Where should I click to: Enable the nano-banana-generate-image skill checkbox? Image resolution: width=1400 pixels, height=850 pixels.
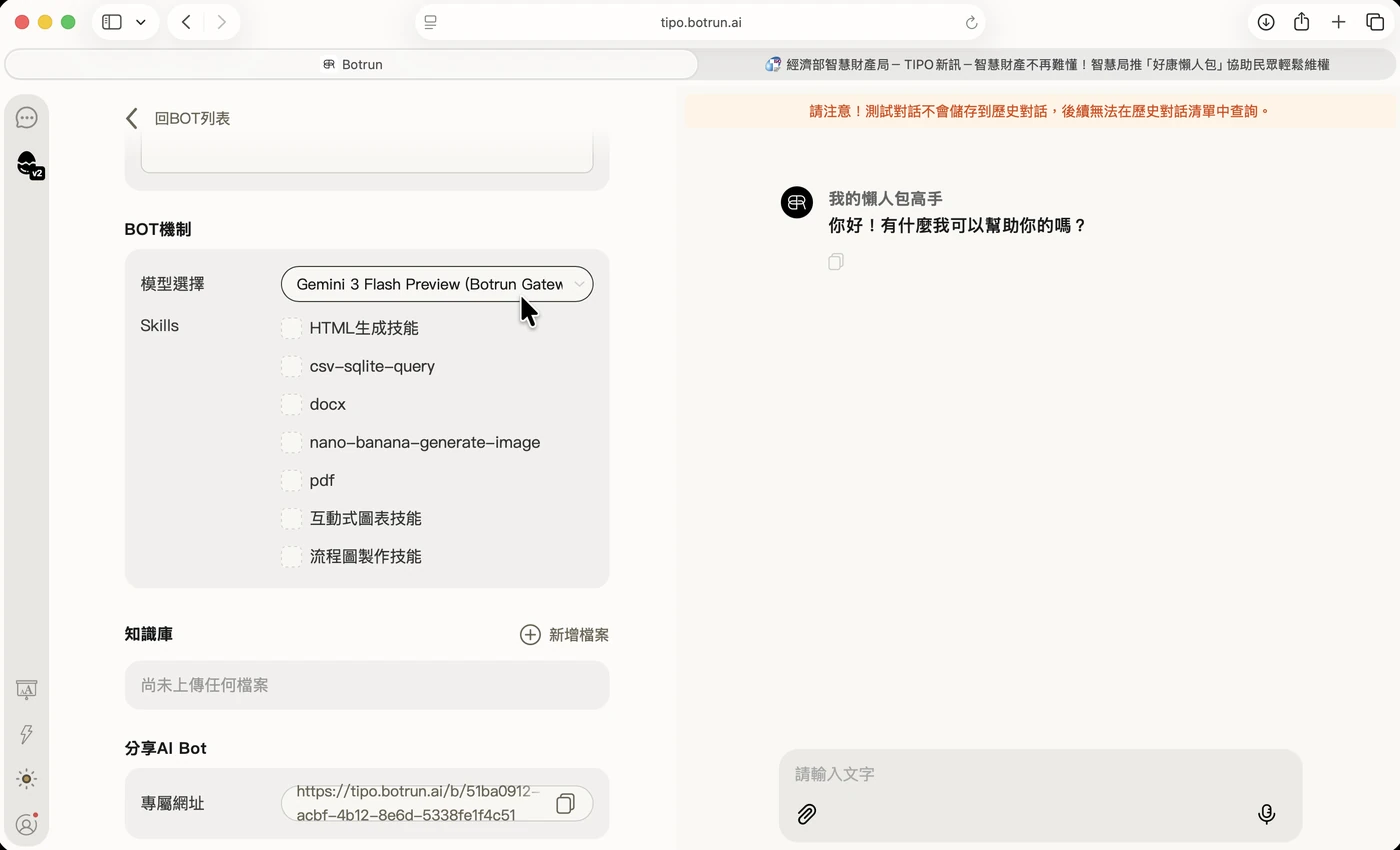point(291,442)
